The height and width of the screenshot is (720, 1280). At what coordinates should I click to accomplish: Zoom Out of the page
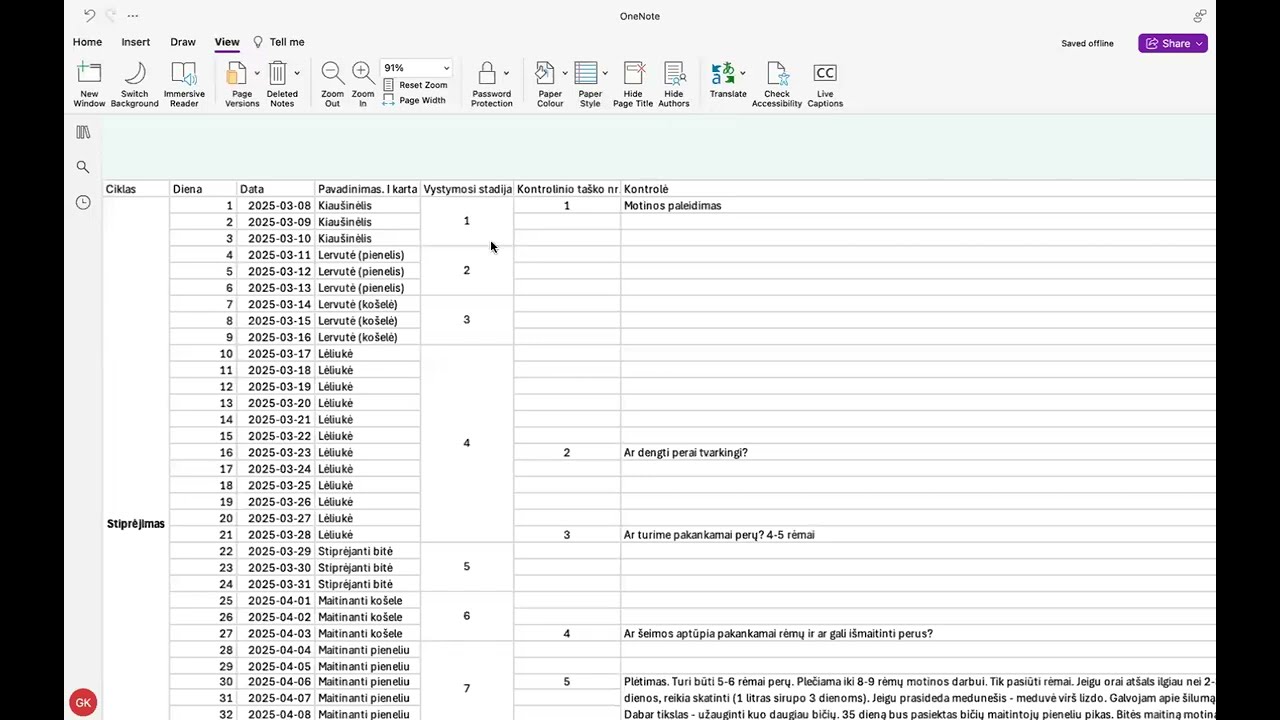(x=332, y=84)
